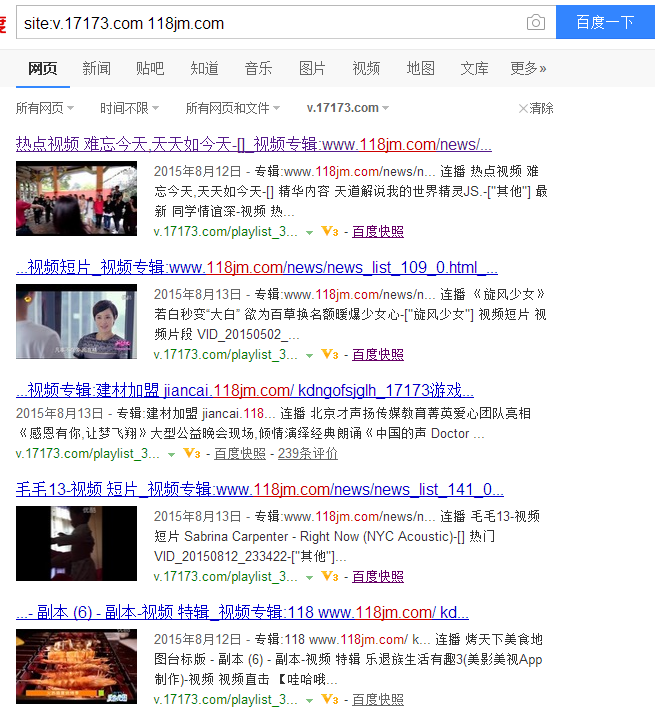The image size is (655, 713).
Task: Click the dark 毛毛13 result thumbnail
Action: tap(76, 543)
